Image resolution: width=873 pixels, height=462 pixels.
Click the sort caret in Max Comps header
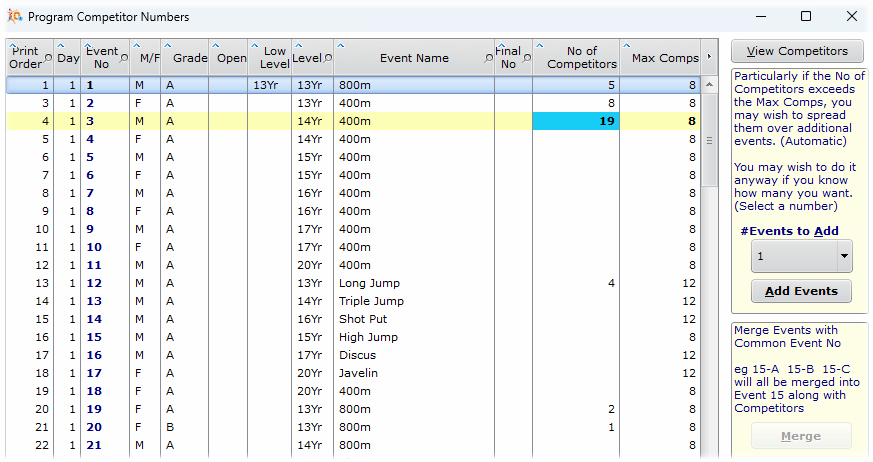tap(625, 46)
